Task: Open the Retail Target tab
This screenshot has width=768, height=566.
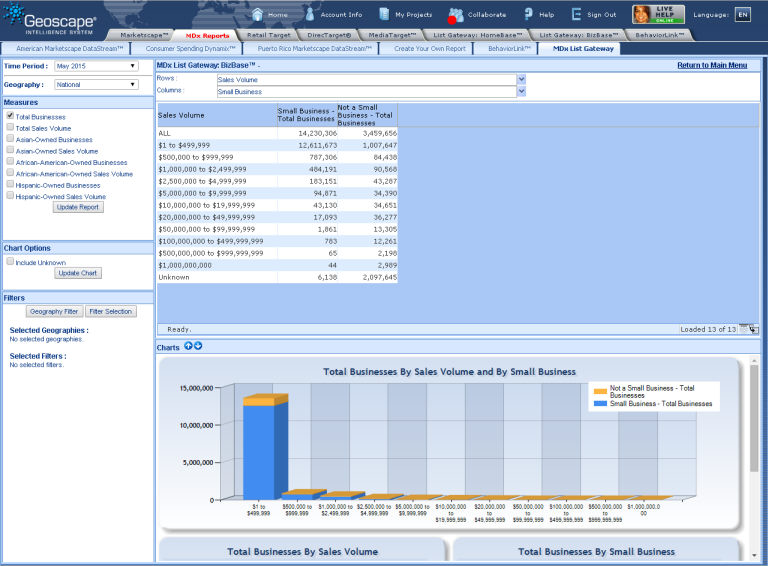Action: [x=268, y=35]
